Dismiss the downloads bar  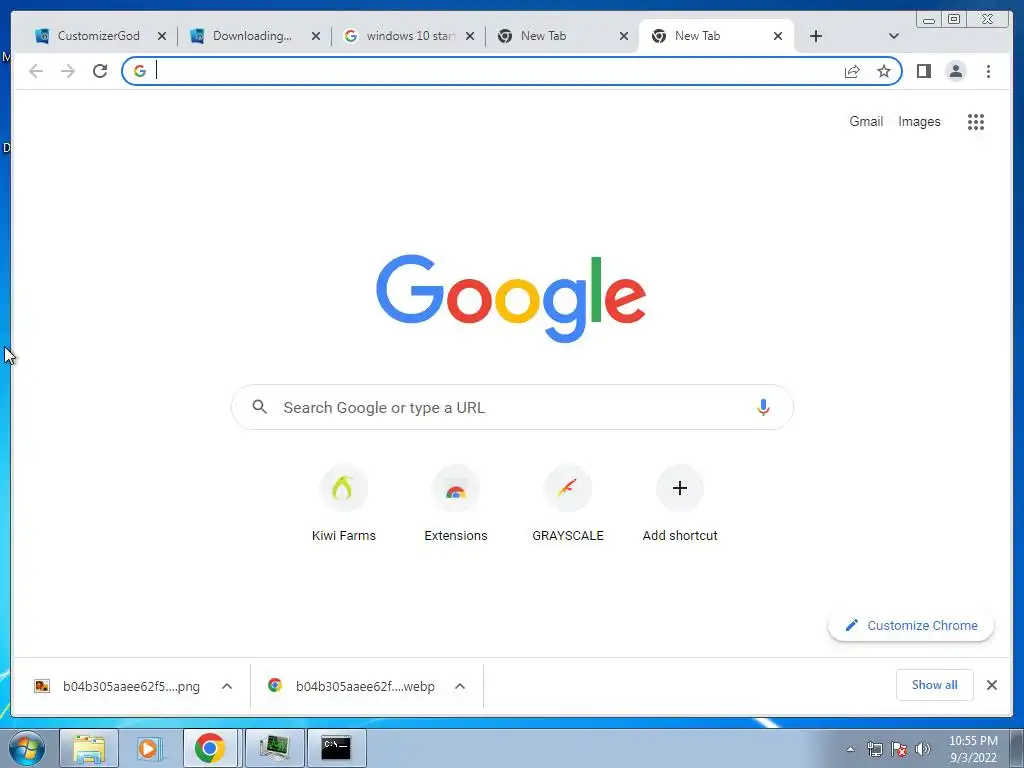coord(991,684)
